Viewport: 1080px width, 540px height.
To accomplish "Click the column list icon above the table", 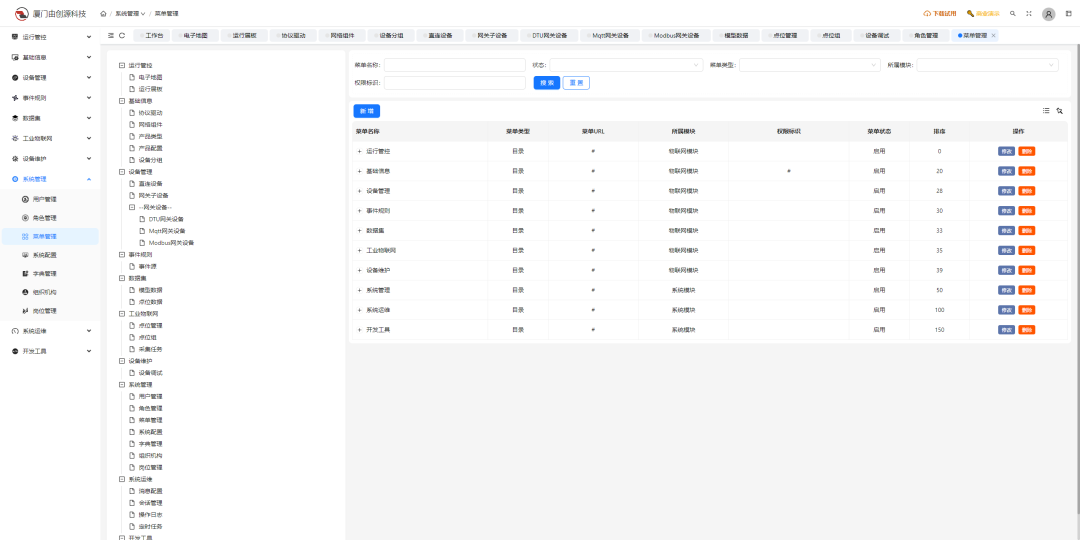I will tap(1046, 111).
